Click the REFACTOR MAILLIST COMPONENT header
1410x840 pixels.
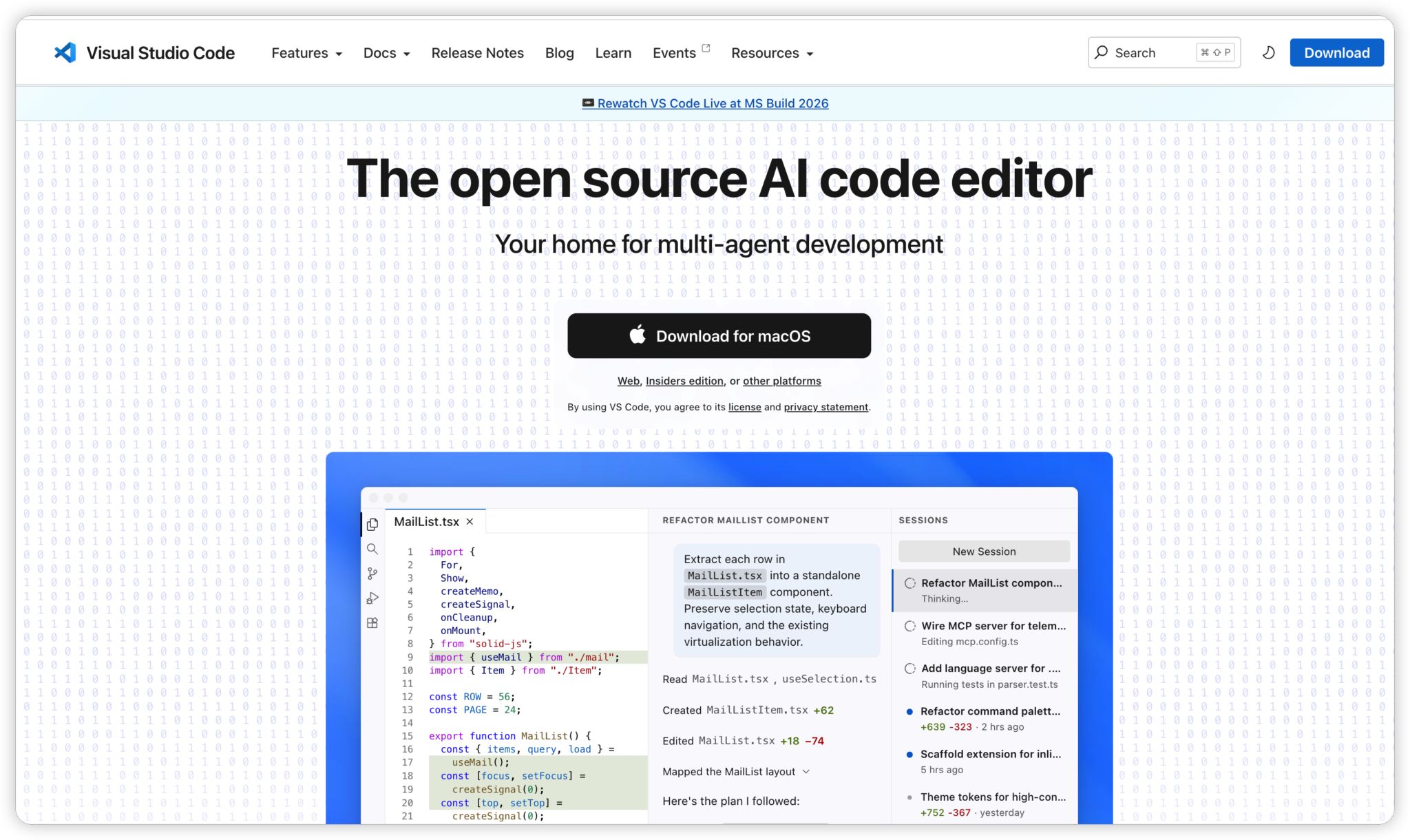tap(746, 520)
